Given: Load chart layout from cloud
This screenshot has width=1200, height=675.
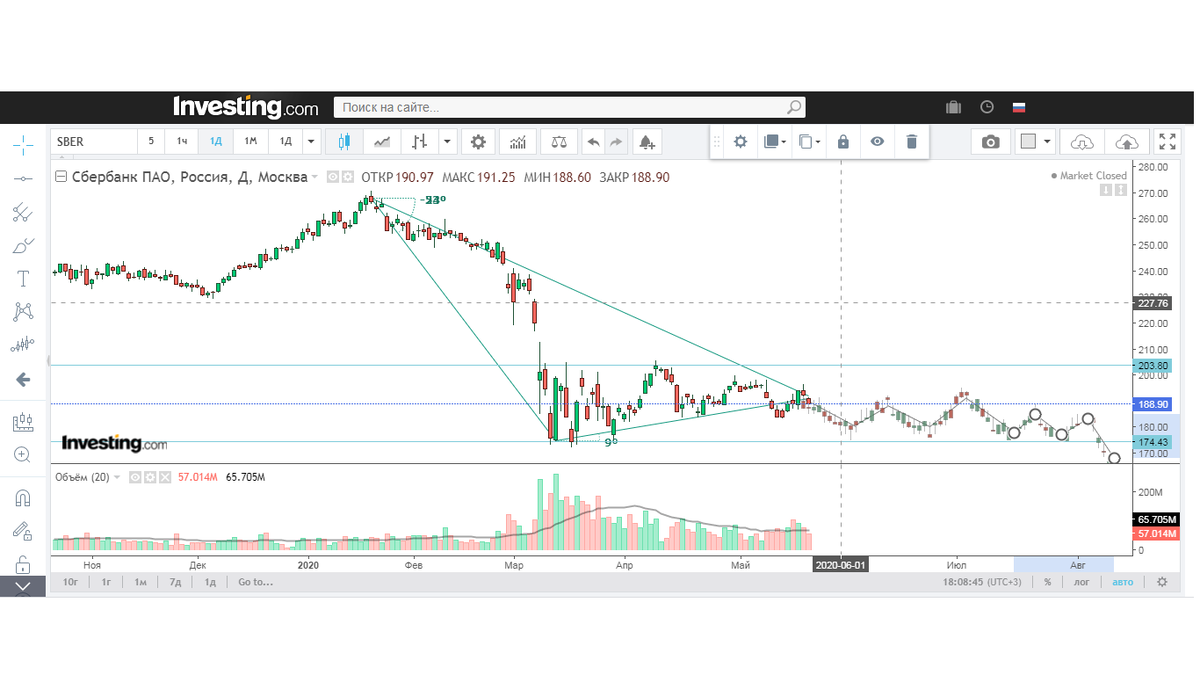Looking at the screenshot, I should pos(1081,142).
